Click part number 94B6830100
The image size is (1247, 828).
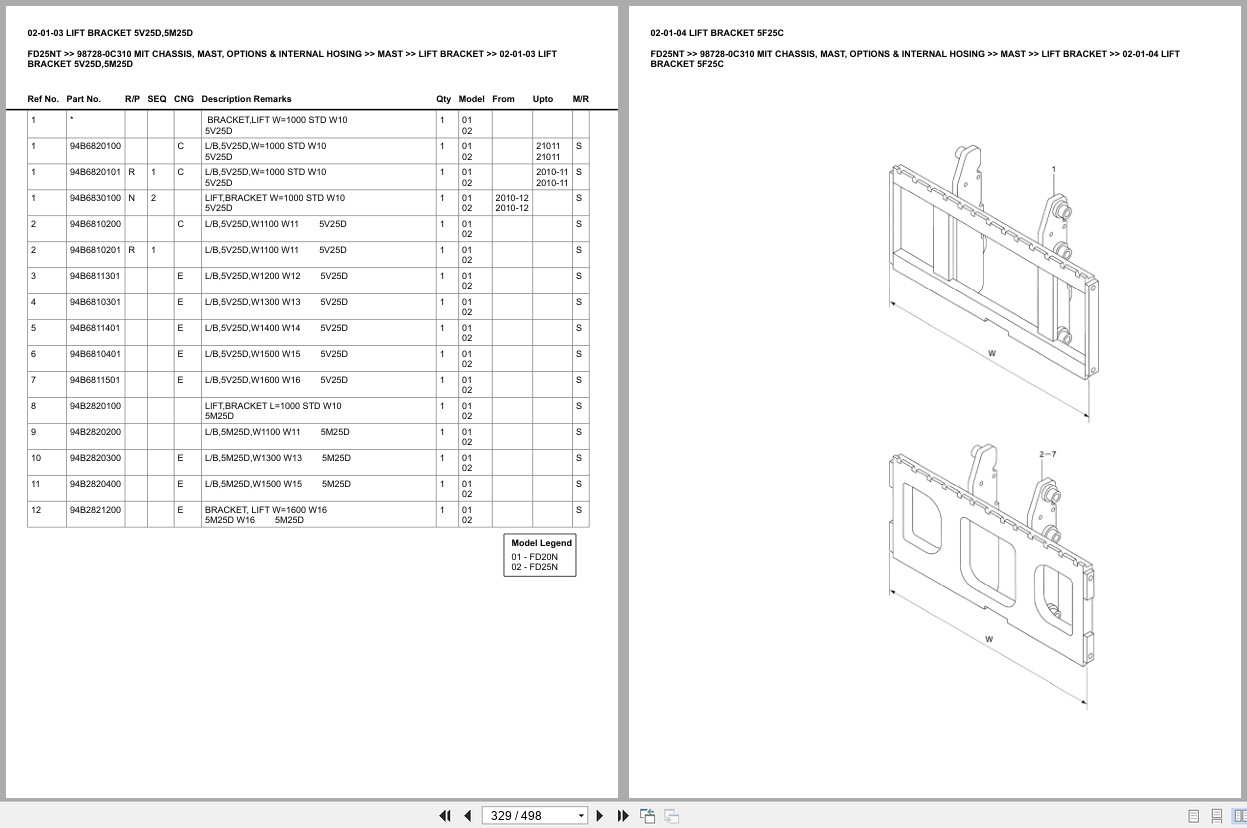coord(95,198)
